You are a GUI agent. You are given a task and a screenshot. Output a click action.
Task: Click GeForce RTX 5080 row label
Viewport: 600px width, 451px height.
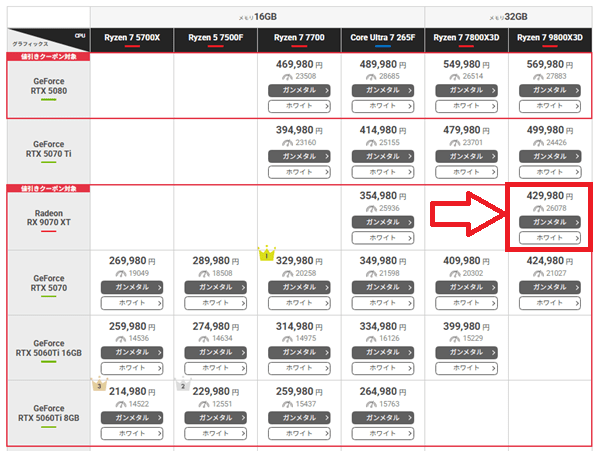(x=49, y=86)
